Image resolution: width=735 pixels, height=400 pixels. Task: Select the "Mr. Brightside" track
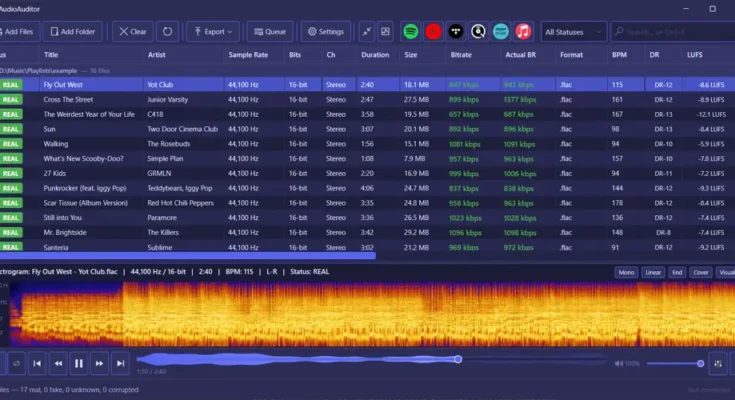[x=65, y=233]
